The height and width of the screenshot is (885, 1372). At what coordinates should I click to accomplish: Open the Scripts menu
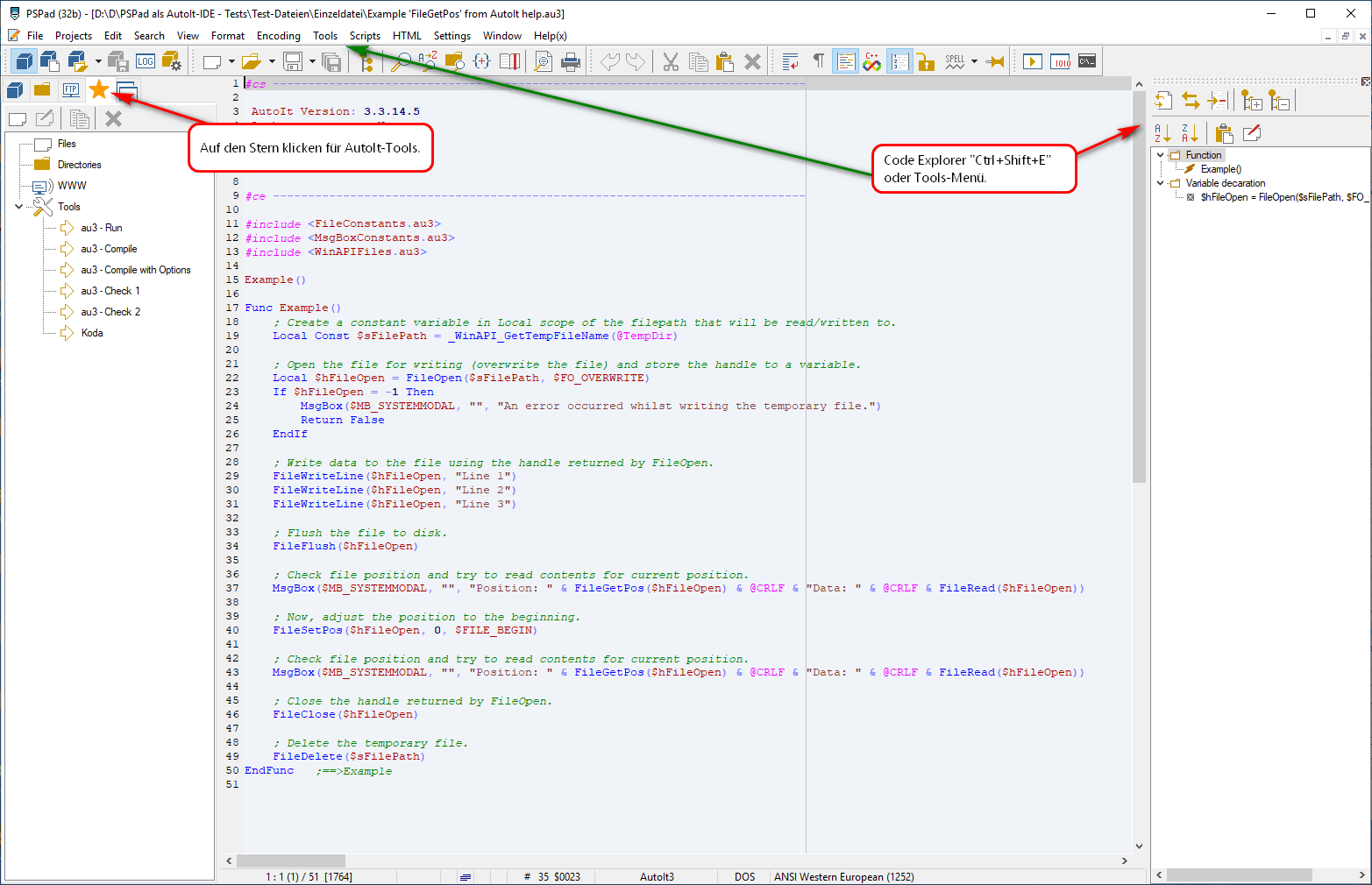[x=365, y=36]
